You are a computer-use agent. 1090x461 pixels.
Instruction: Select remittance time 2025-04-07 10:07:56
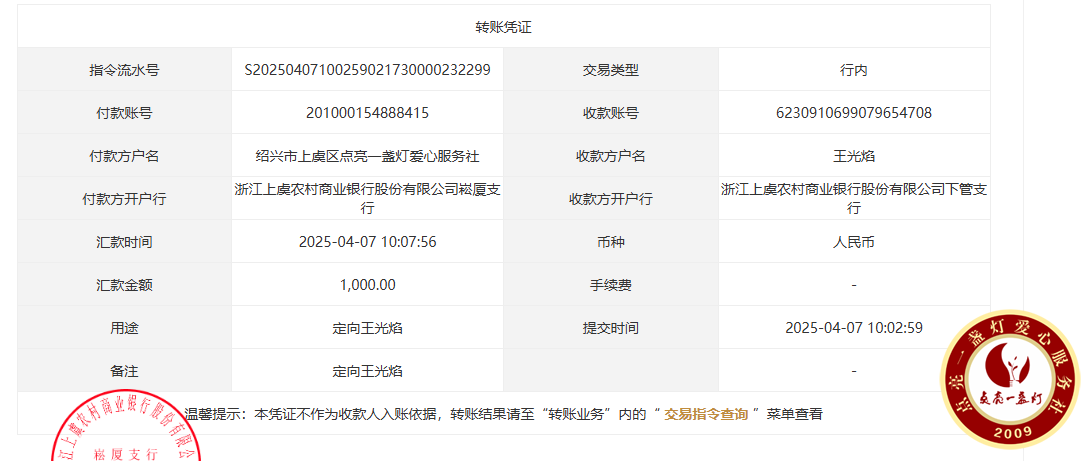coord(367,242)
